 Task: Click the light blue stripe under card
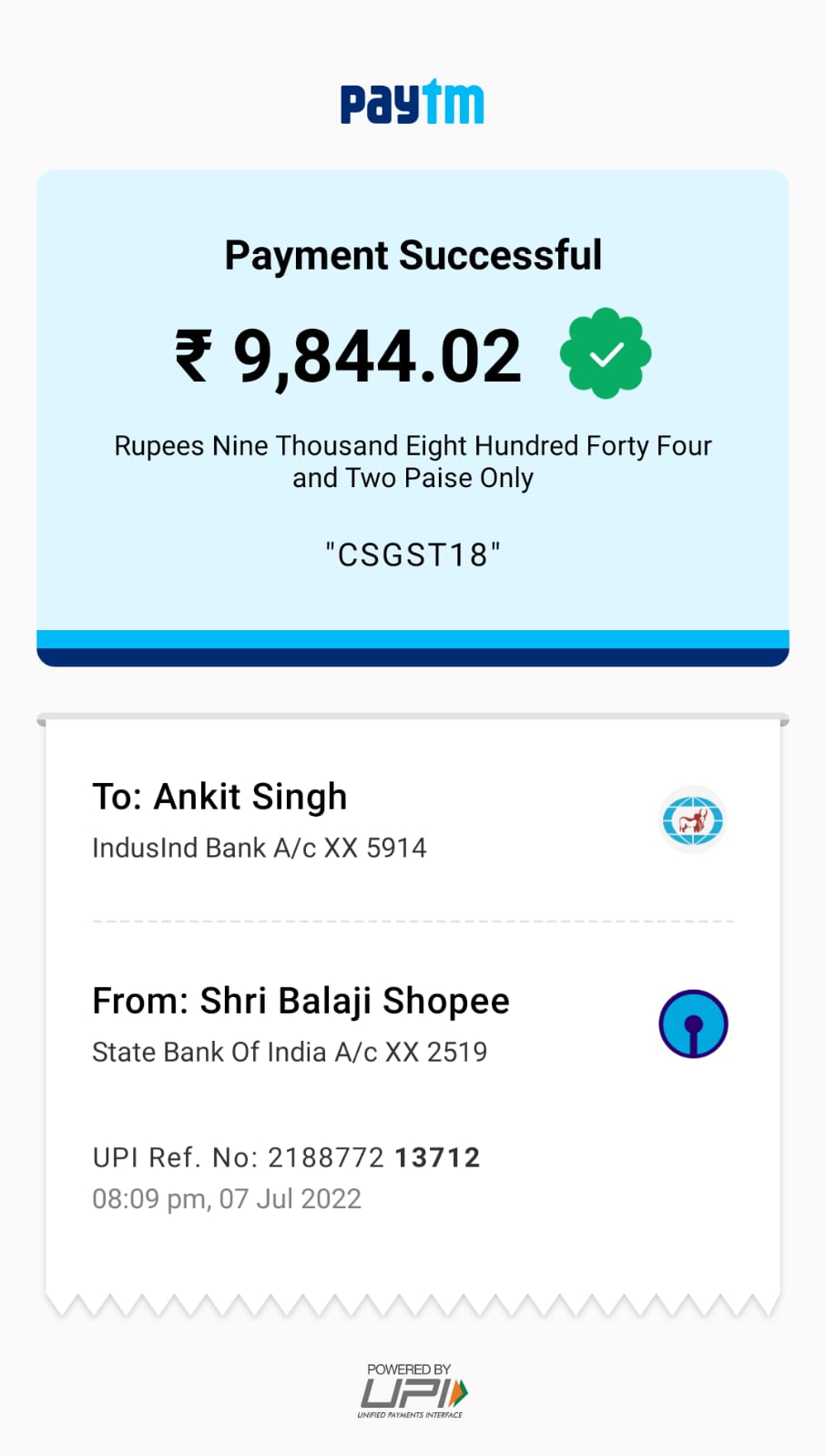click(413, 638)
